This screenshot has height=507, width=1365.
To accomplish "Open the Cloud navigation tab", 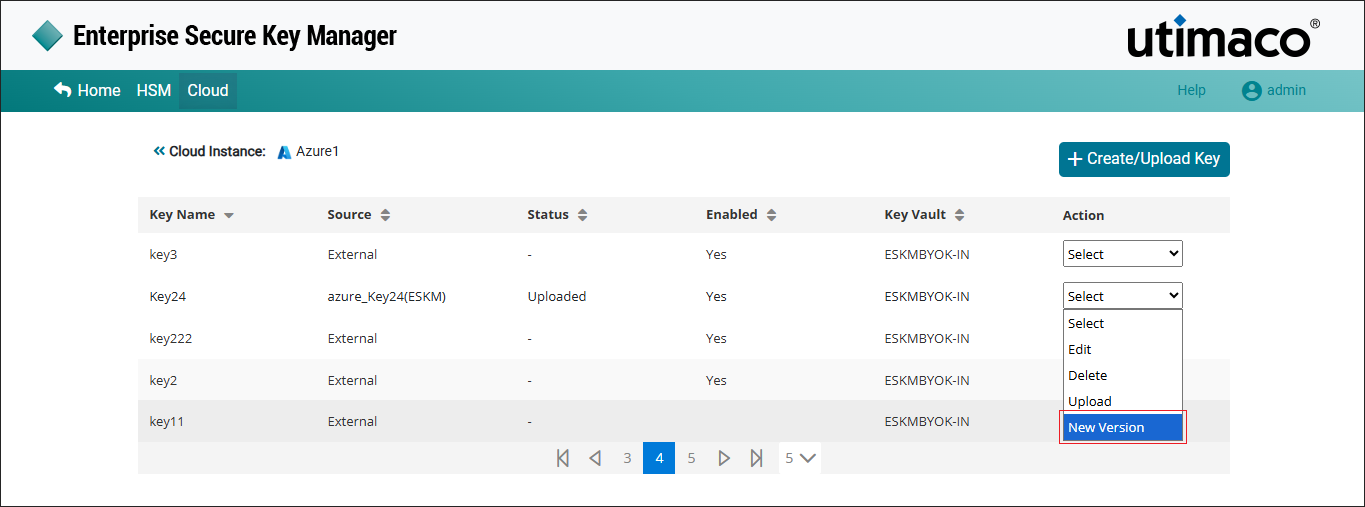I will pyautogui.click(x=208, y=90).
